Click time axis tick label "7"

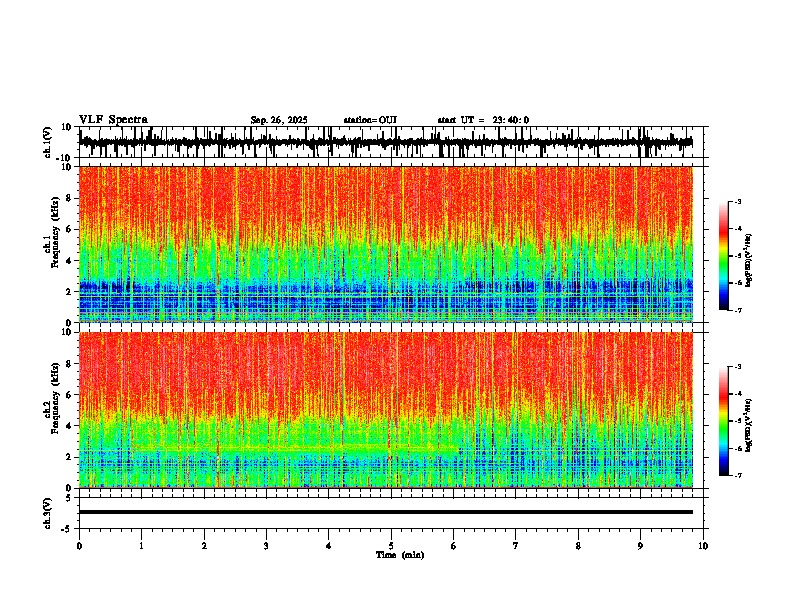pos(516,546)
